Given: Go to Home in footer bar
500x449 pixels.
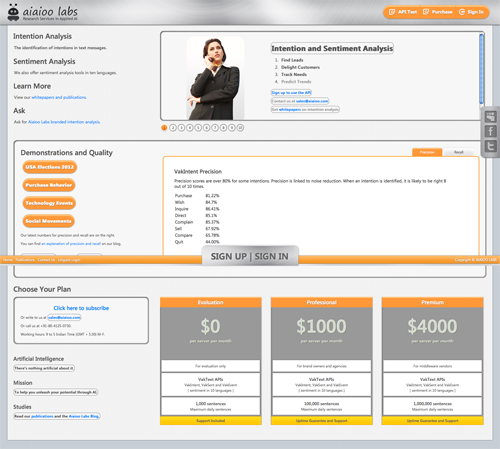Looking at the screenshot, I should (8, 260).
